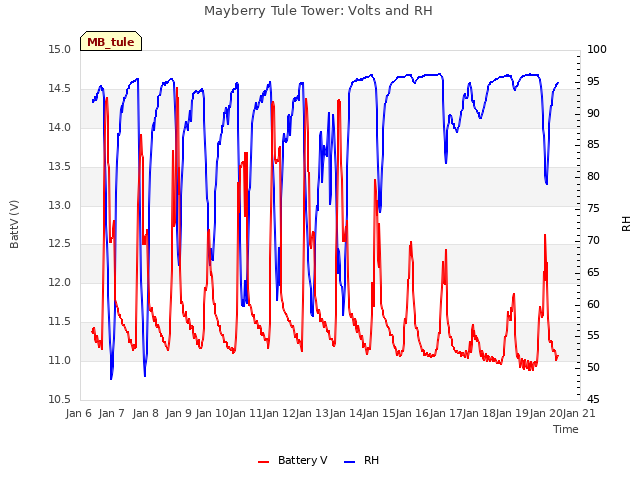Image resolution: width=640 pixels, height=480 pixels.
Task: Click the 11.0 value on left axis
Action: (x=60, y=360)
